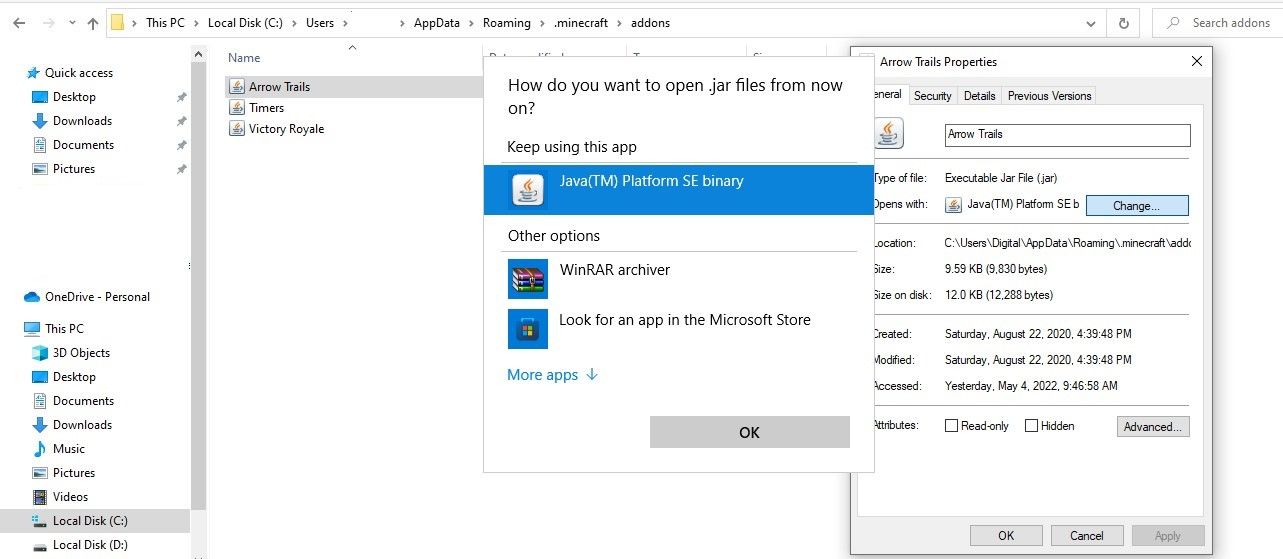This screenshot has width=1283, height=559.
Task: Cancel the Arrow Trails Properties window
Action: pyautogui.click(x=1087, y=536)
